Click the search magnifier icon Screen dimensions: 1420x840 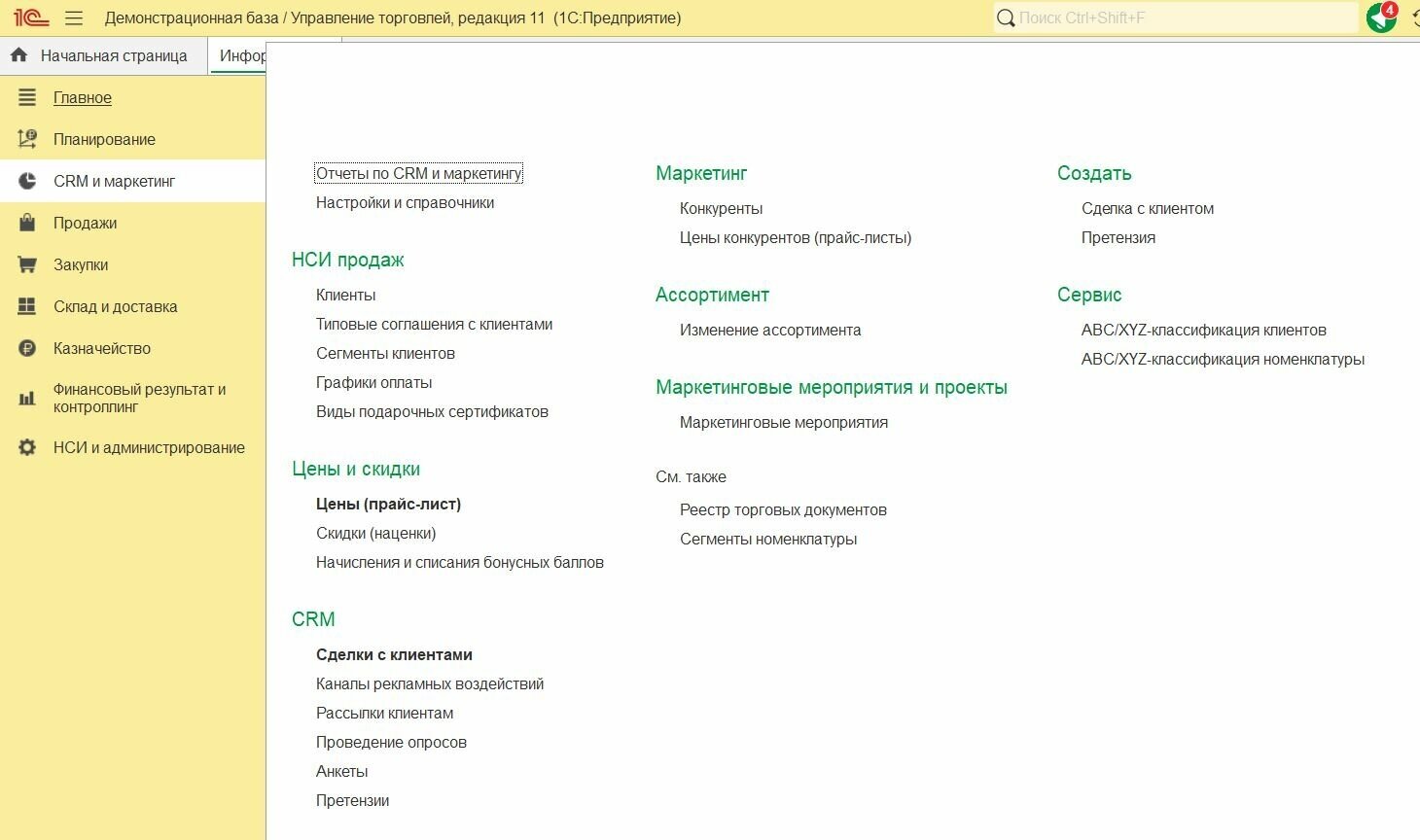point(1006,17)
